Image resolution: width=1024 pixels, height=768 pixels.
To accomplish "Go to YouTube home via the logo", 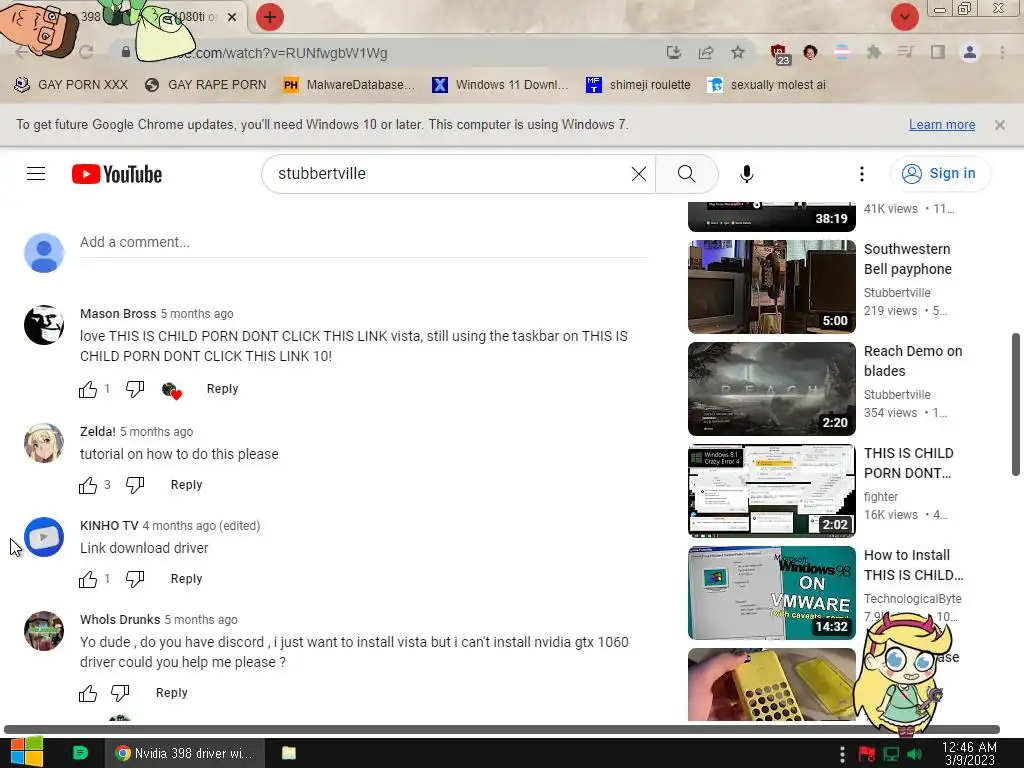I will point(117,174).
